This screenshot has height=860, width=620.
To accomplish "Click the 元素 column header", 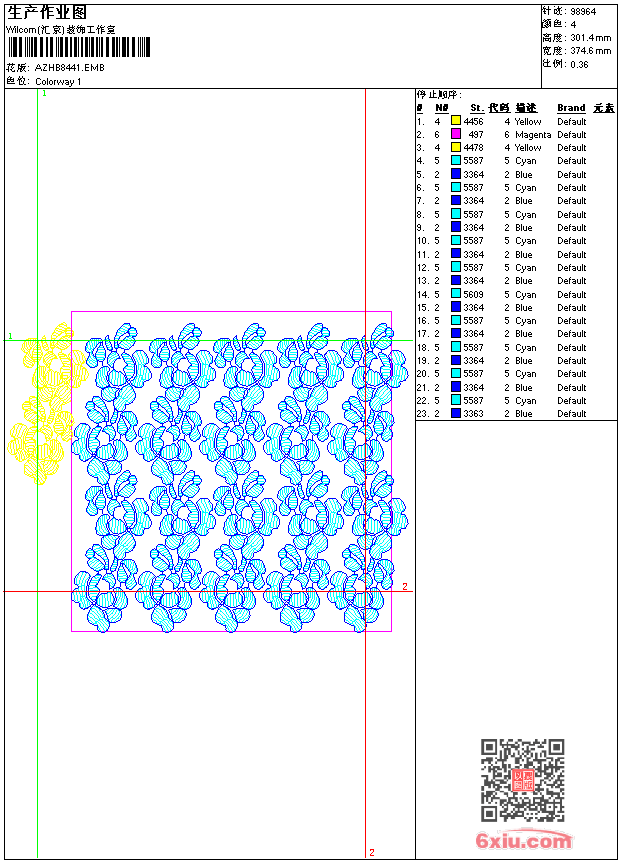I will click(604, 108).
